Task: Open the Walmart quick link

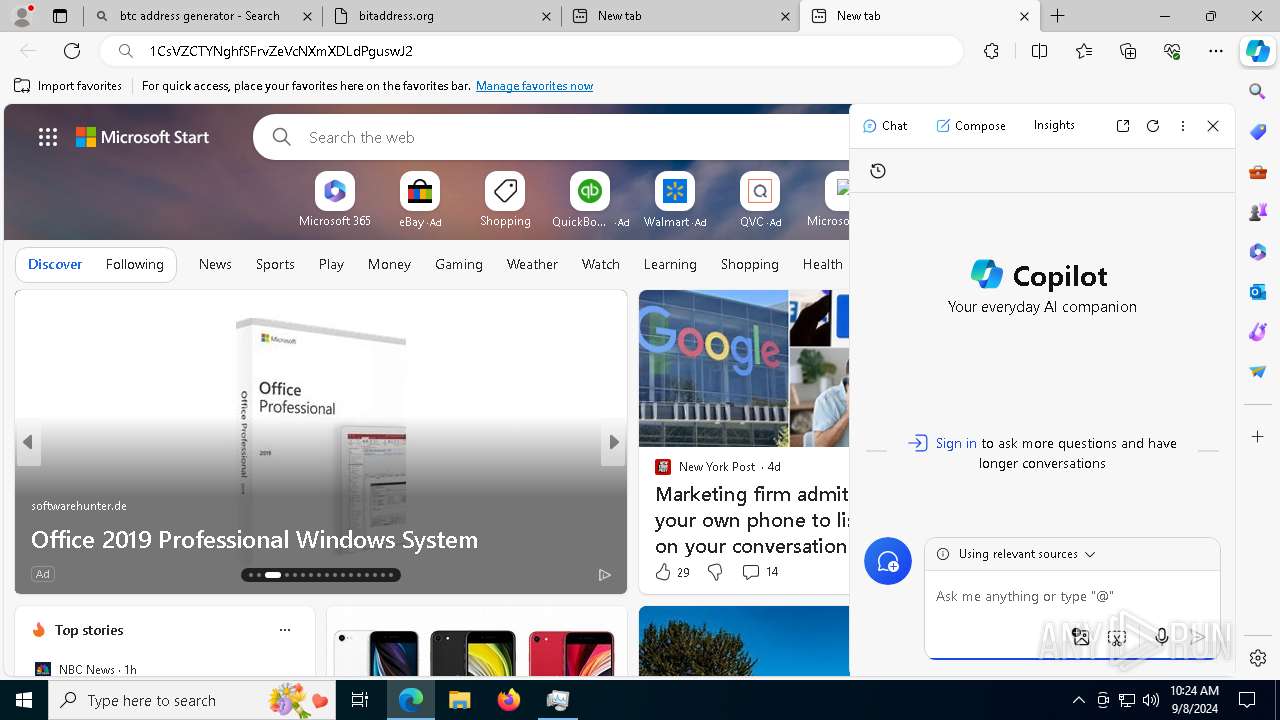Action: point(675,199)
